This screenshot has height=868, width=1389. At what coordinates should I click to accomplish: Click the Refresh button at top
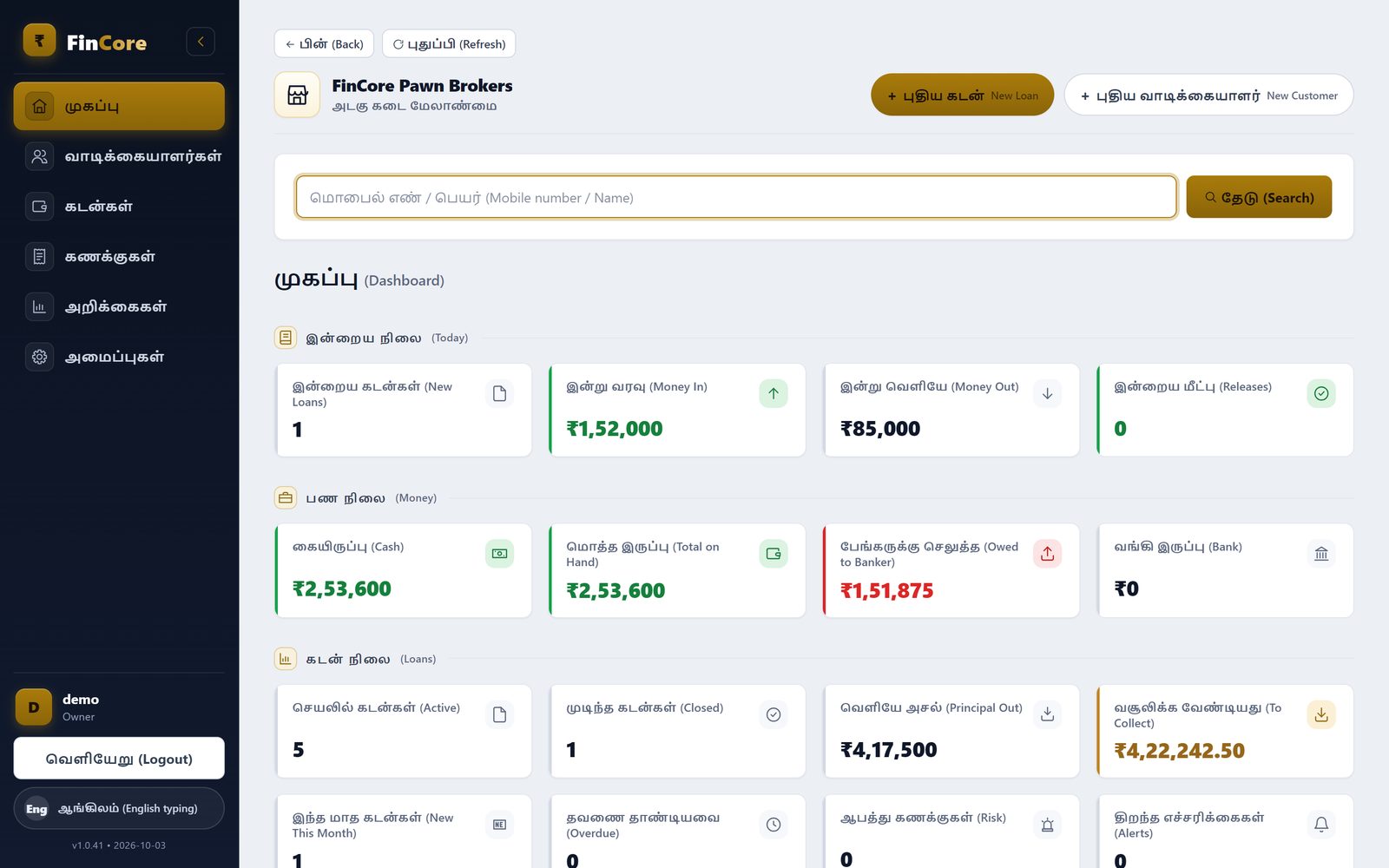coord(449,44)
